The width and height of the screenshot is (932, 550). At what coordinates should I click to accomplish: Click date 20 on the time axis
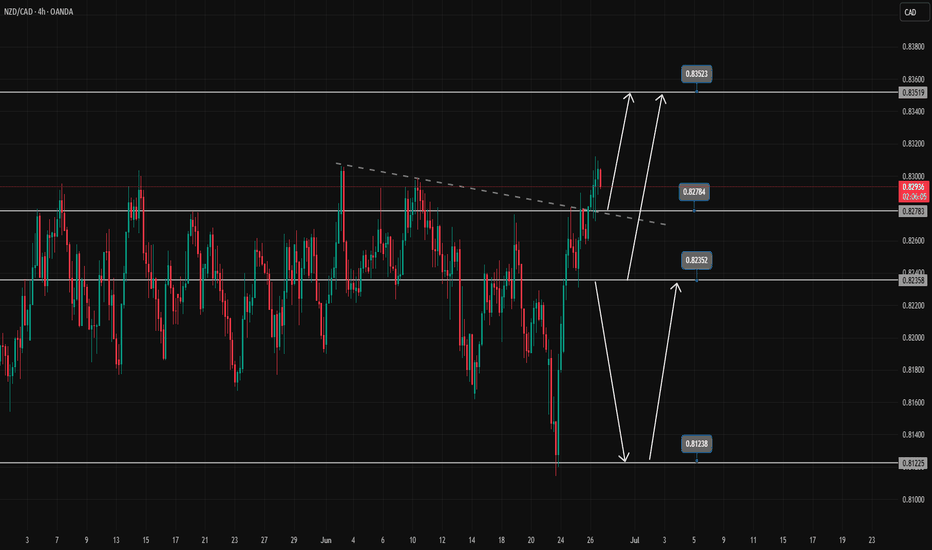531,540
